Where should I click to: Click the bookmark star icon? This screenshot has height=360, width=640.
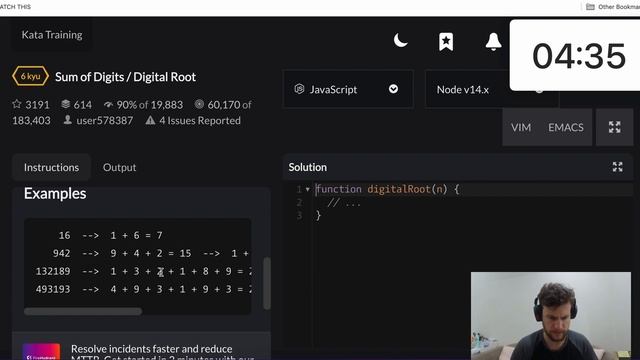pos(446,42)
